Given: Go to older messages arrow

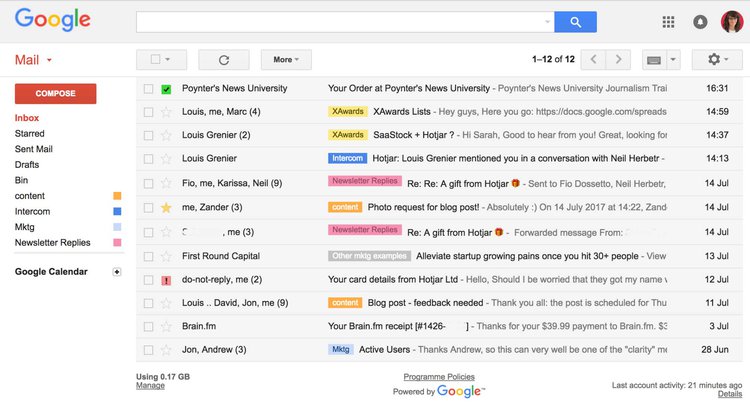Looking at the screenshot, I should [618, 59].
